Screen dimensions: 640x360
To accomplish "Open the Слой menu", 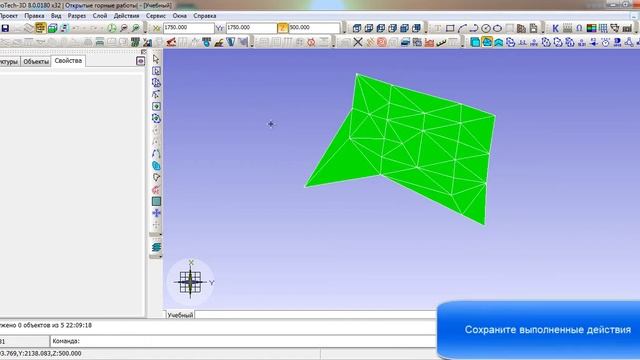I will point(100,16).
